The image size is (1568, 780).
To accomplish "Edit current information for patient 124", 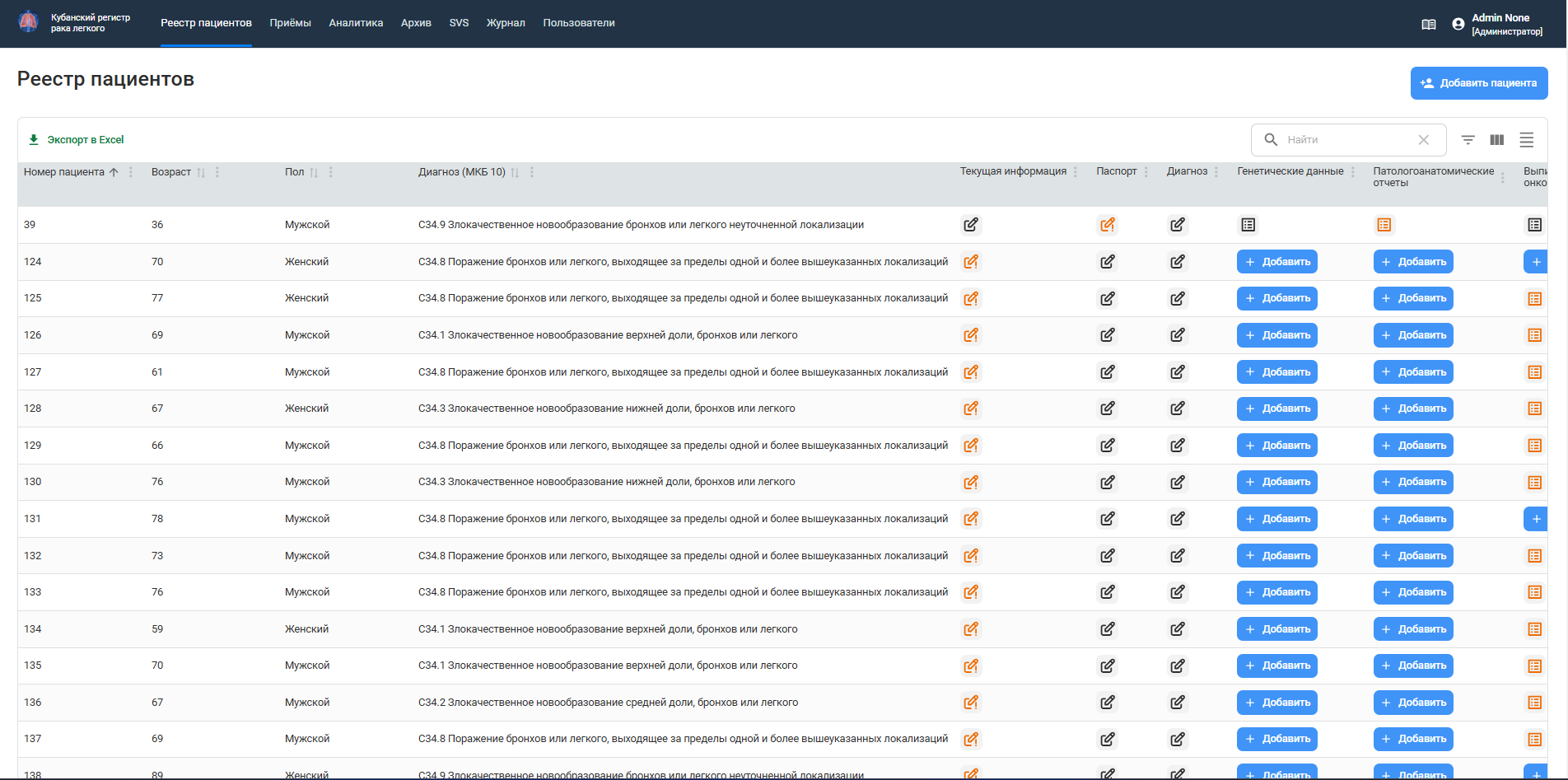I will [971, 262].
